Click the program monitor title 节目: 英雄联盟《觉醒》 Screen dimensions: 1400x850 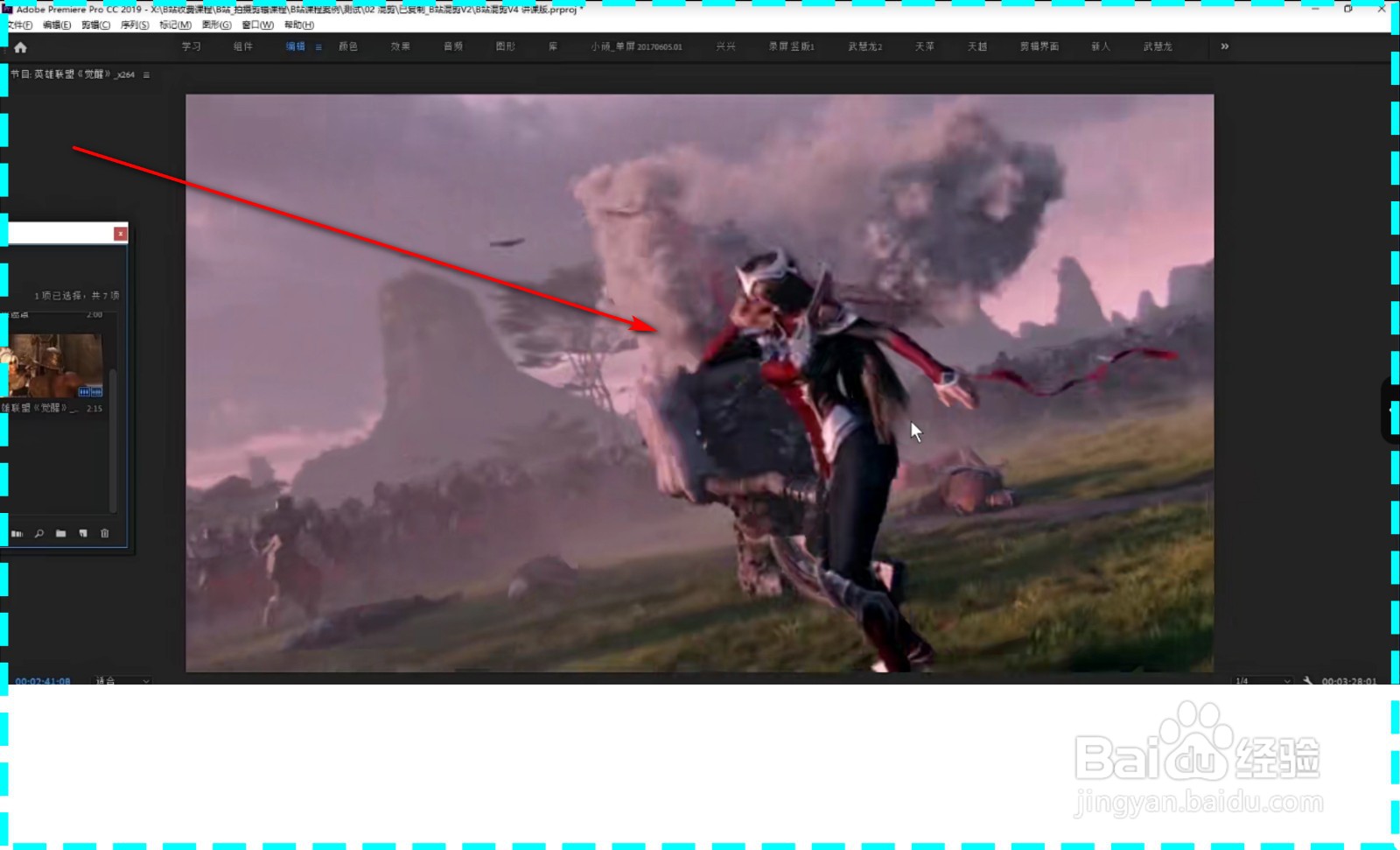pos(73,74)
